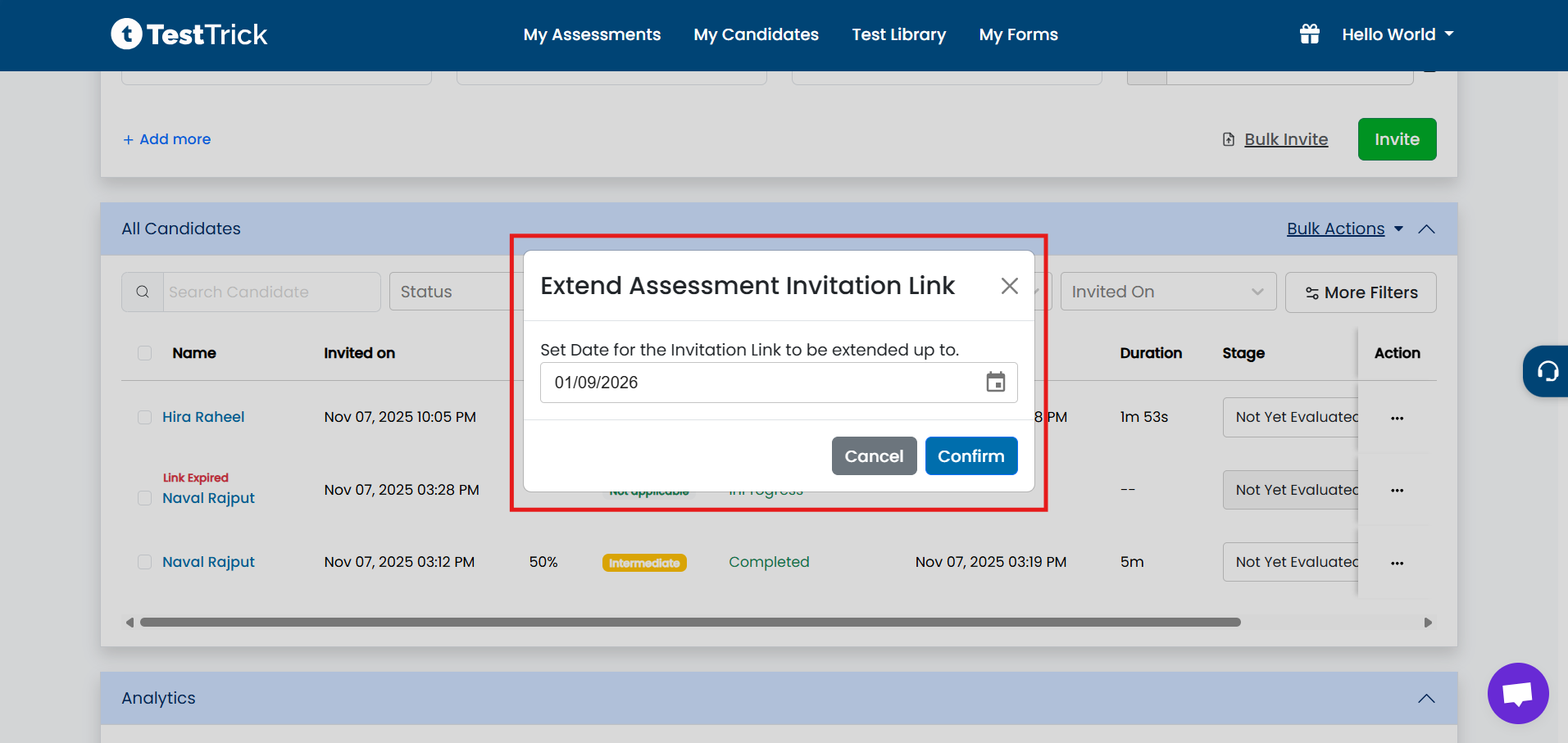
Task: Navigate to Test Library
Action: (898, 34)
